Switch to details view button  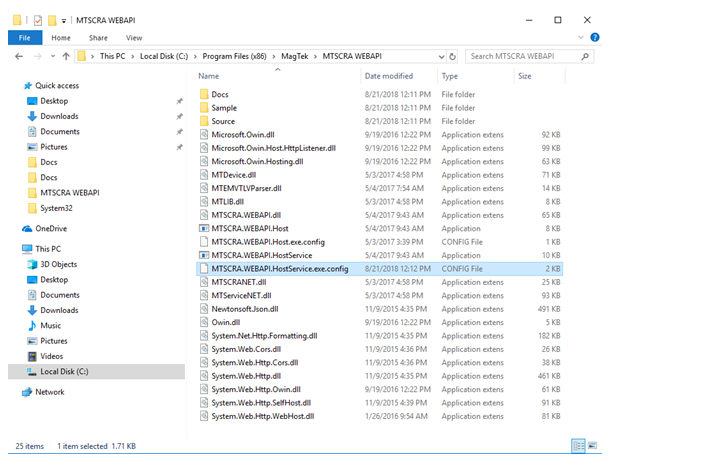coord(578,445)
